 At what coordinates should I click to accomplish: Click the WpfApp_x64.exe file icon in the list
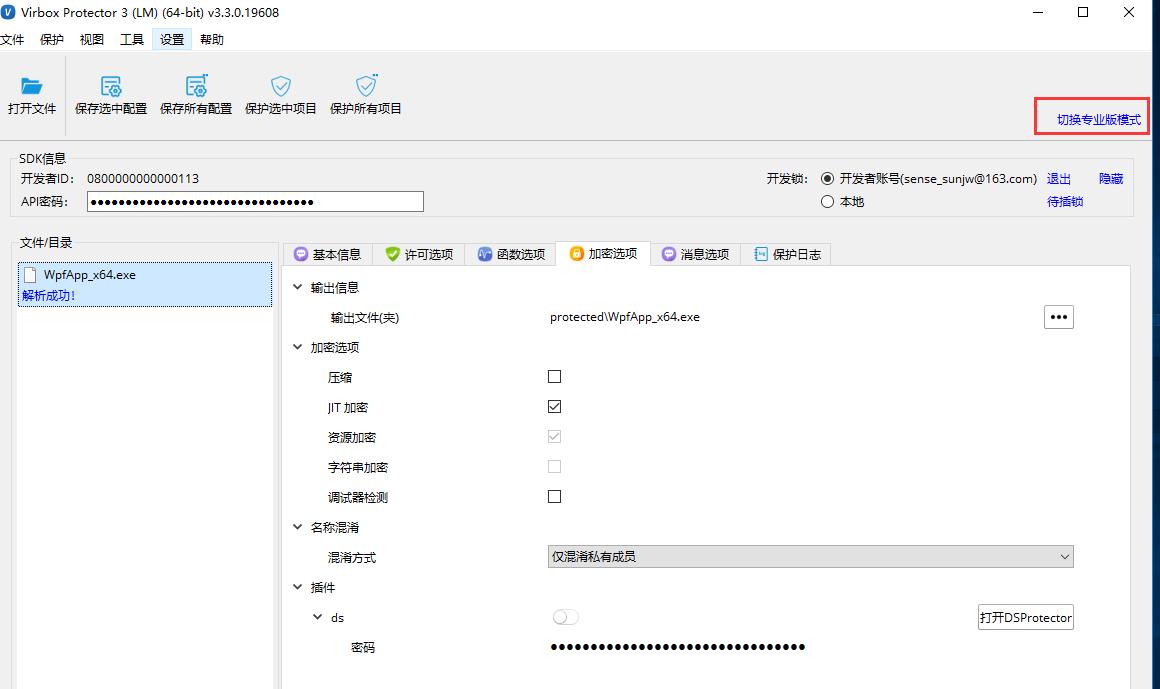(x=30, y=275)
